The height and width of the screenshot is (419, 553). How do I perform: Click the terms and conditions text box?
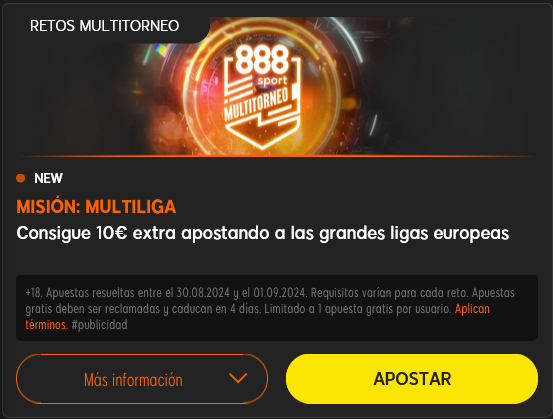tap(277, 308)
